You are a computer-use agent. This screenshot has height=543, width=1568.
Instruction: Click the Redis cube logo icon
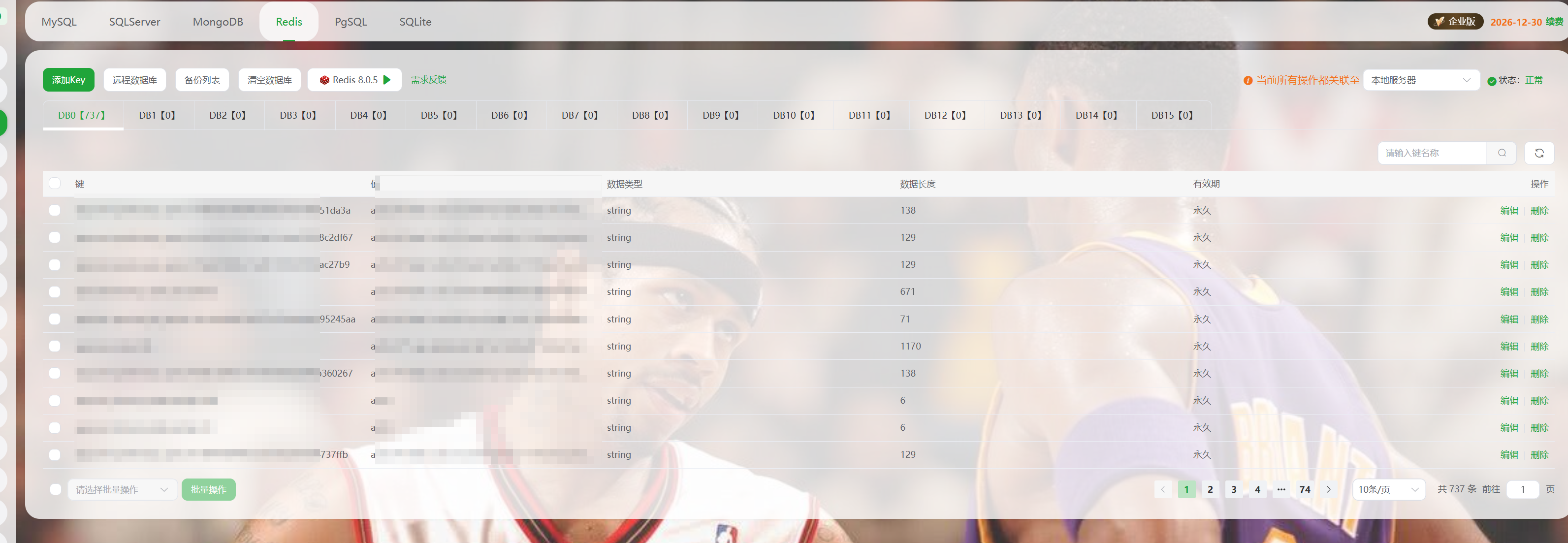tap(324, 80)
